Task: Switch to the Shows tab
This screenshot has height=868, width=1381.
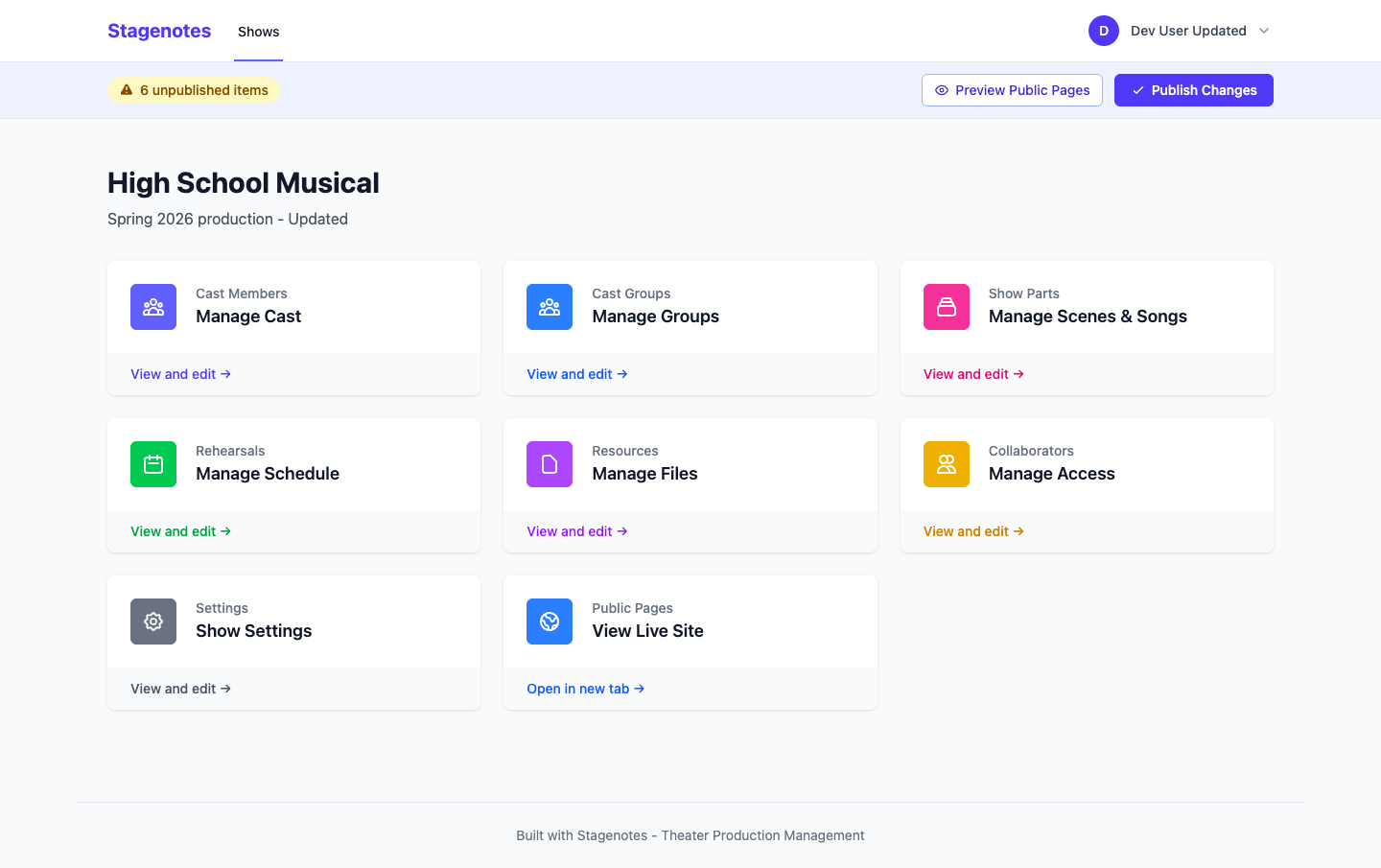Action: [258, 31]
